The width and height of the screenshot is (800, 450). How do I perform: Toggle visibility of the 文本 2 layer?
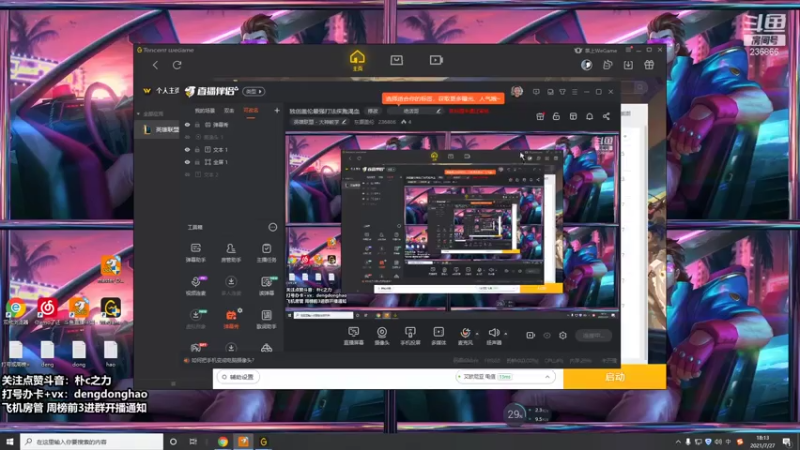coord(187,174)
